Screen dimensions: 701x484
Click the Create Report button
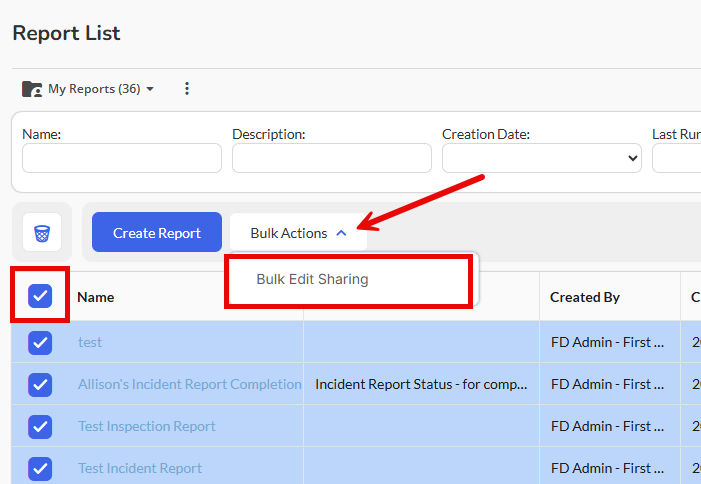tap(157, 232)
